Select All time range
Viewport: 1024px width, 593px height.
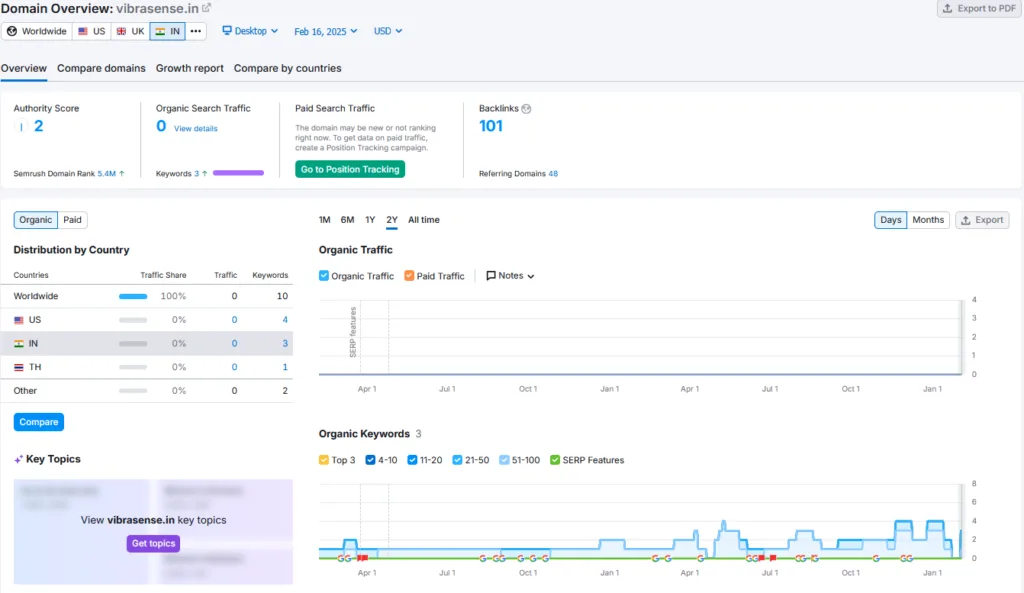click(x=424, y=220)
